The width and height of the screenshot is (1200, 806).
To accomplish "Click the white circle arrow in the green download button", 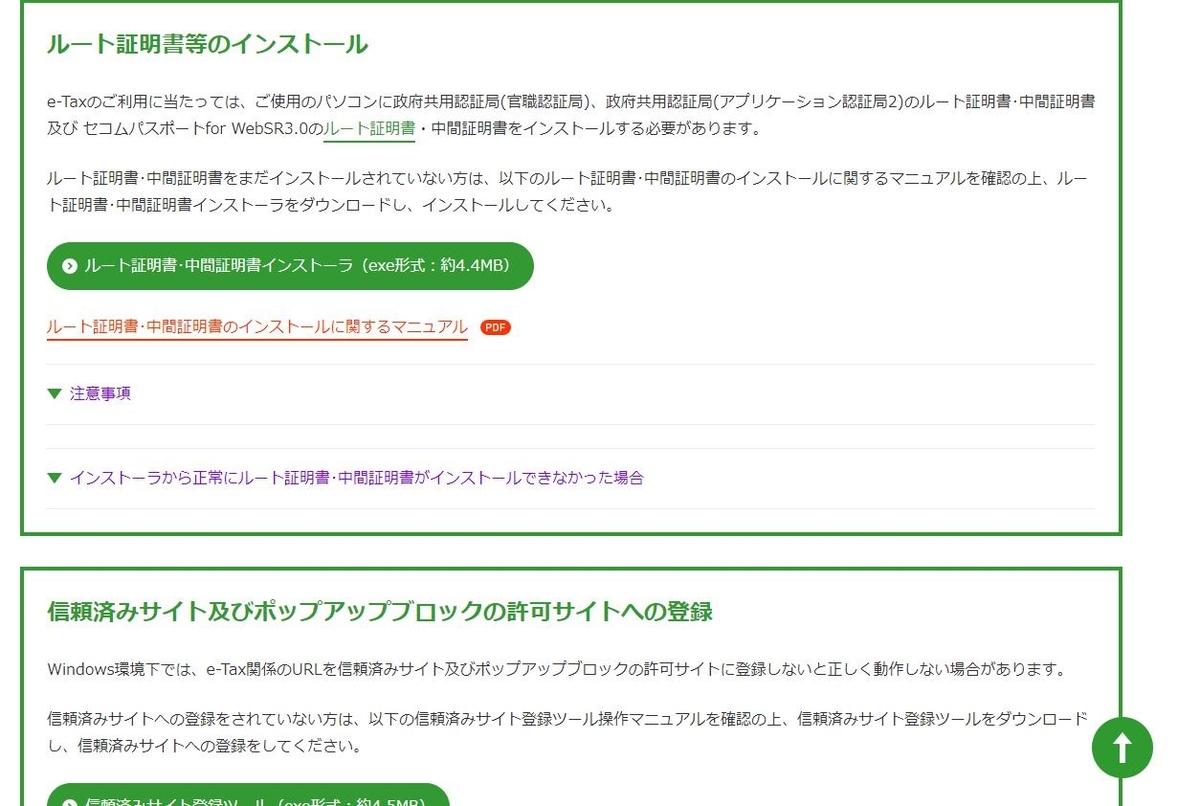I will pos(68,266).
